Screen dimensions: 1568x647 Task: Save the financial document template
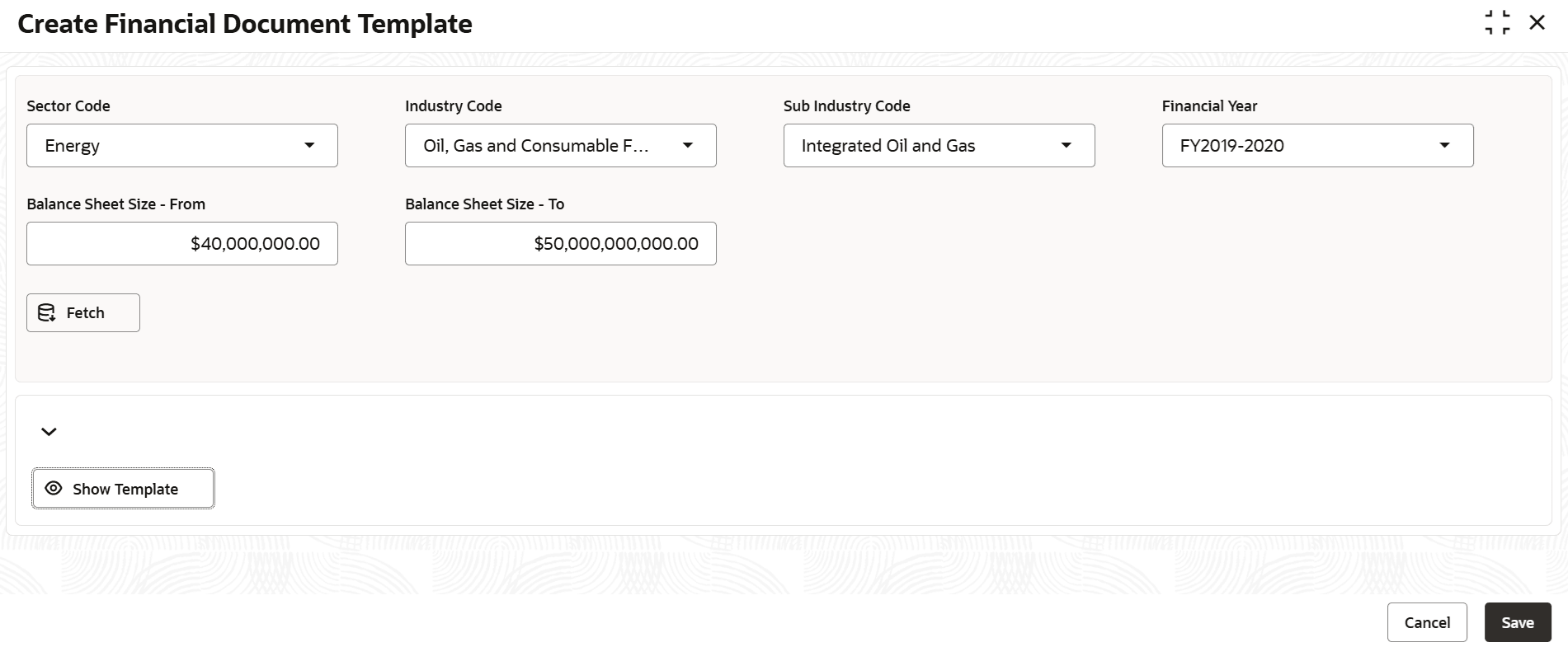coord(1518,622)
